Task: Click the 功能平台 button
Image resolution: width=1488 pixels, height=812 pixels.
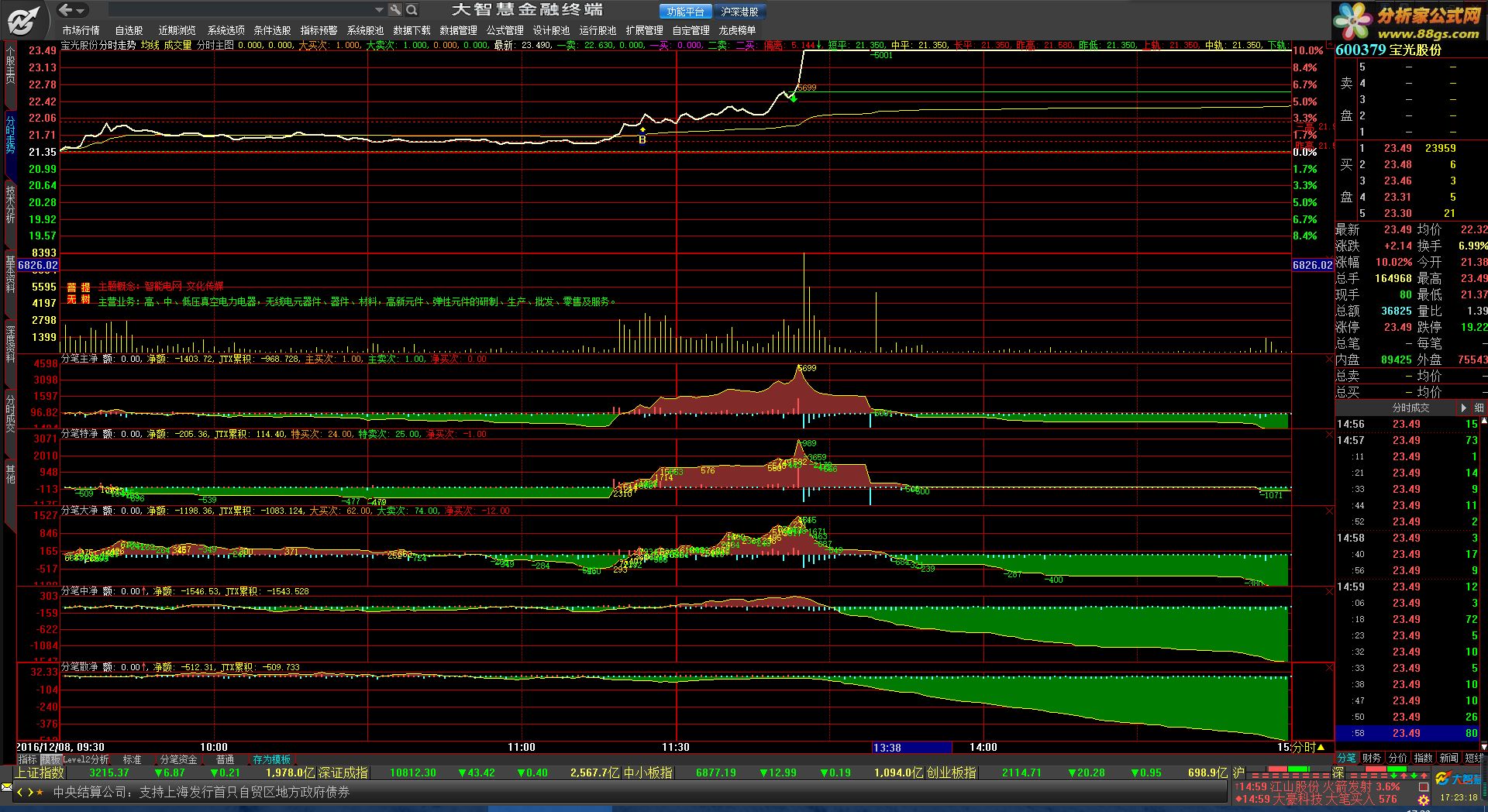Action: coord(686,12)
